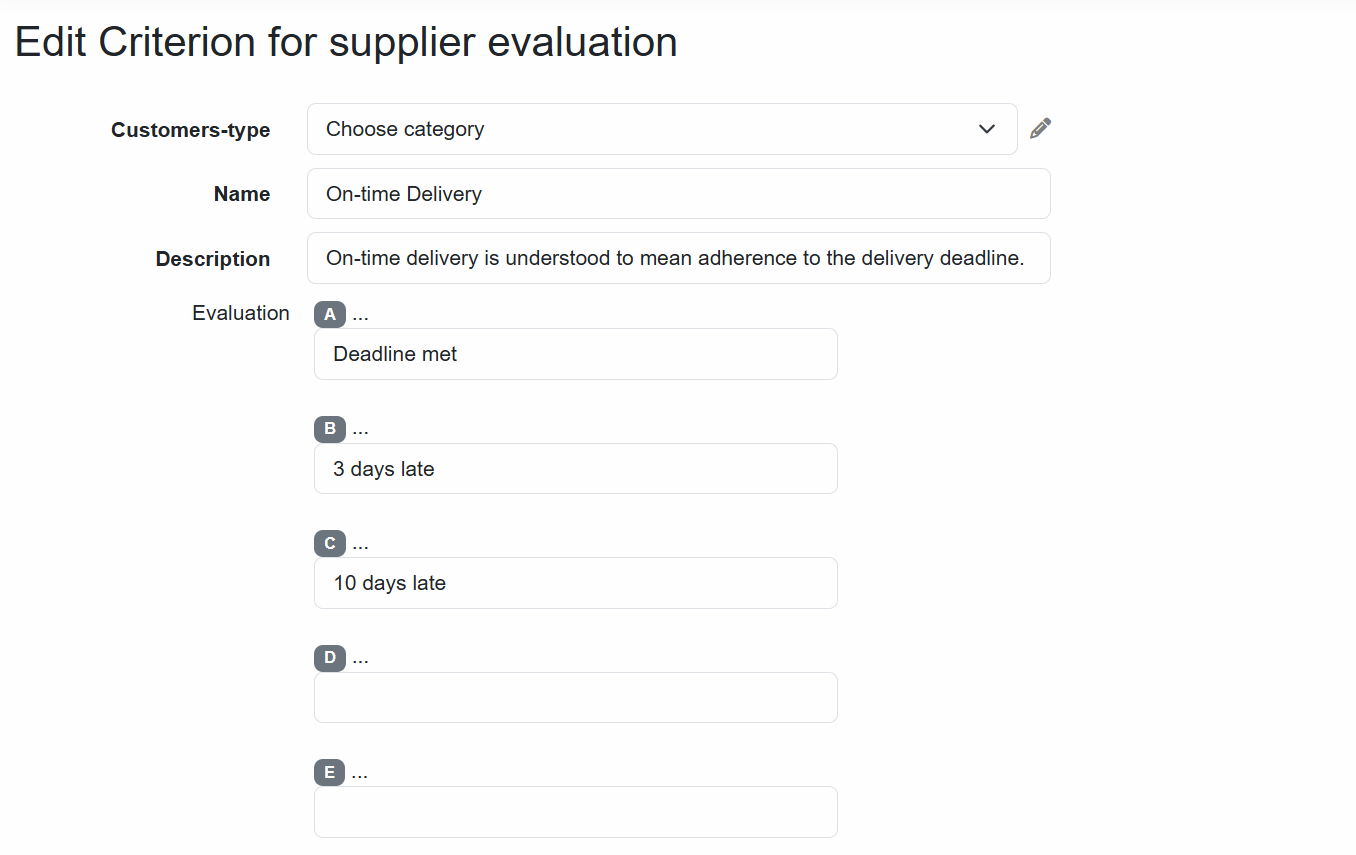
Task: Click the 3 days late input
Action: pyautogui.click(x=576, y=469)
